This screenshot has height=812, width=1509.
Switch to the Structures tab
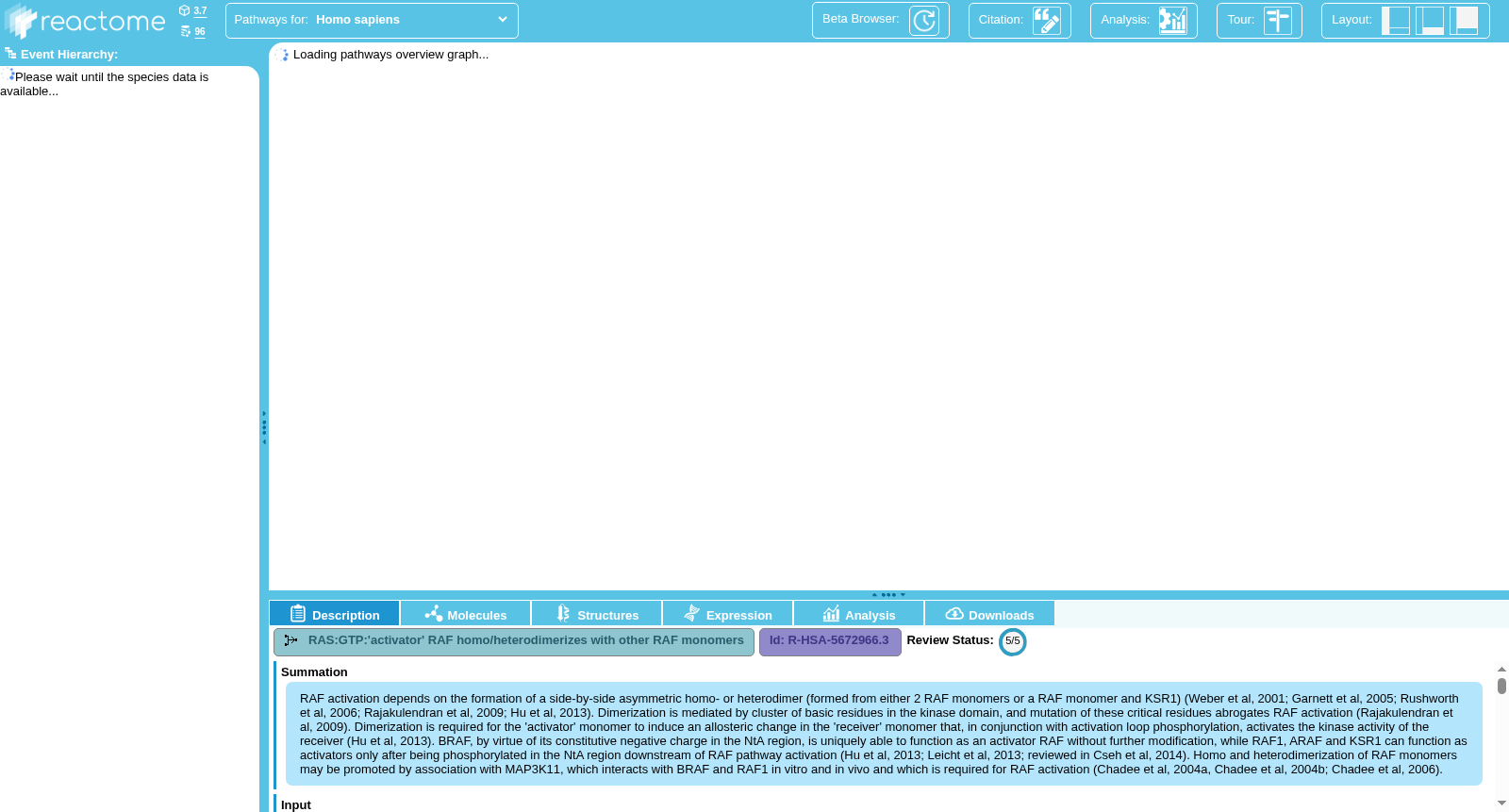coord(597,614)
